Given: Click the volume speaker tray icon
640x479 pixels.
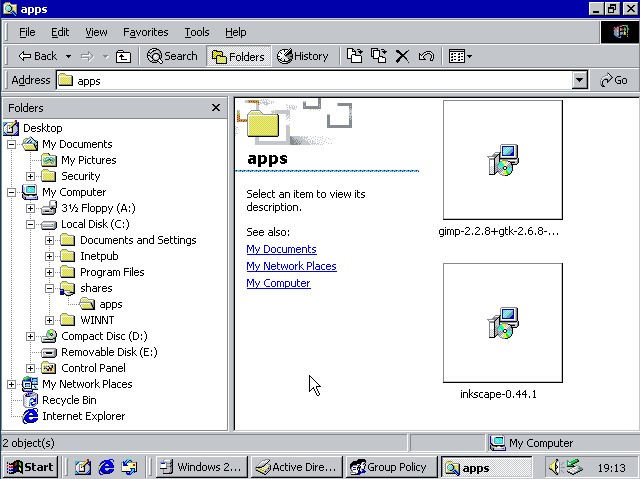Looking at the screenshot, I should (556, 467).
